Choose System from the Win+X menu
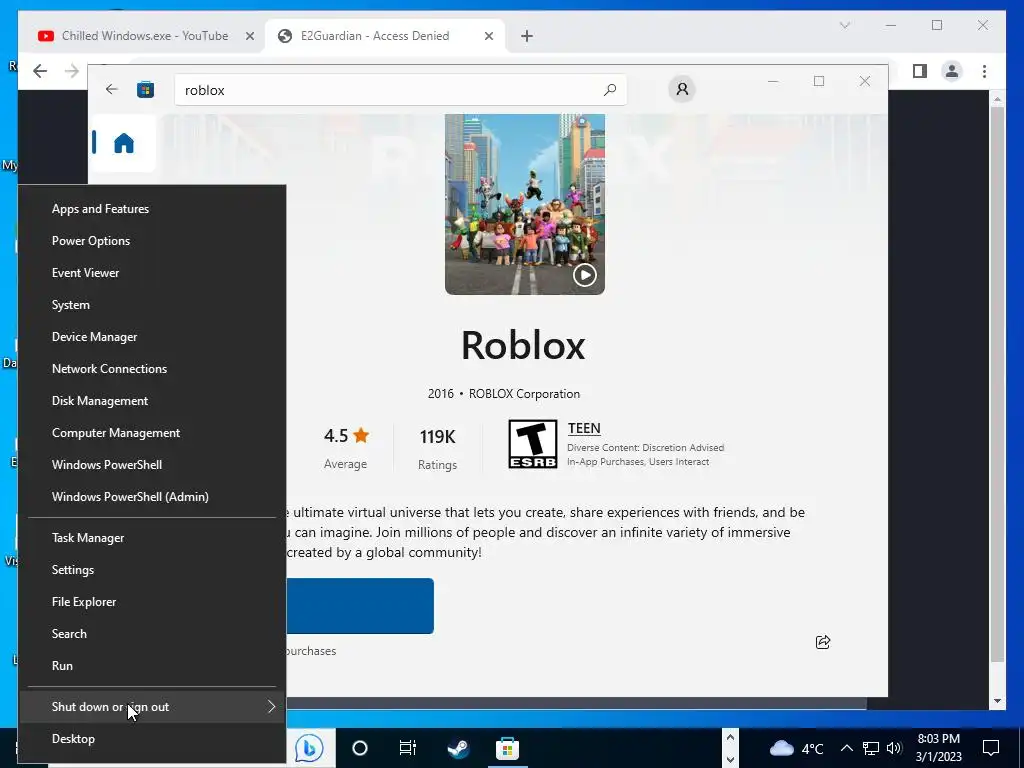1024x768 pixels. click(152, 305)
